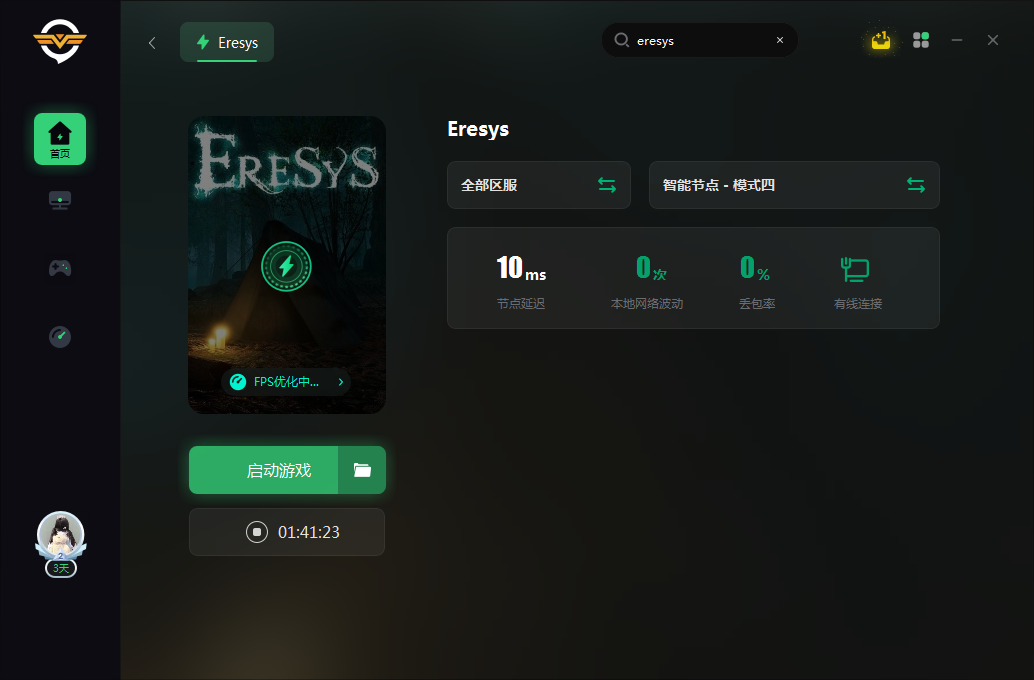Open the 首页 home section in sidebar
This screenshot has height=680, width=1034.
(60, 138)
